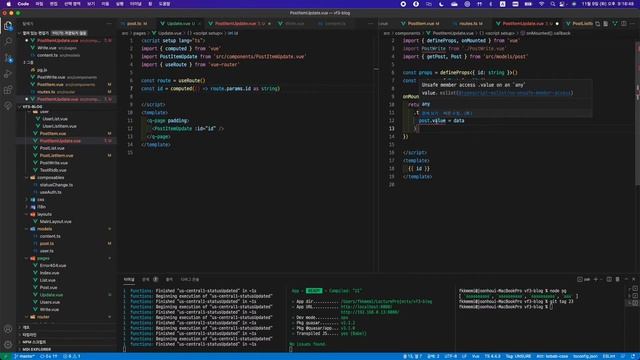Open notifications bell in status bar
640x360 pixels.
click(x=633, y=356)
